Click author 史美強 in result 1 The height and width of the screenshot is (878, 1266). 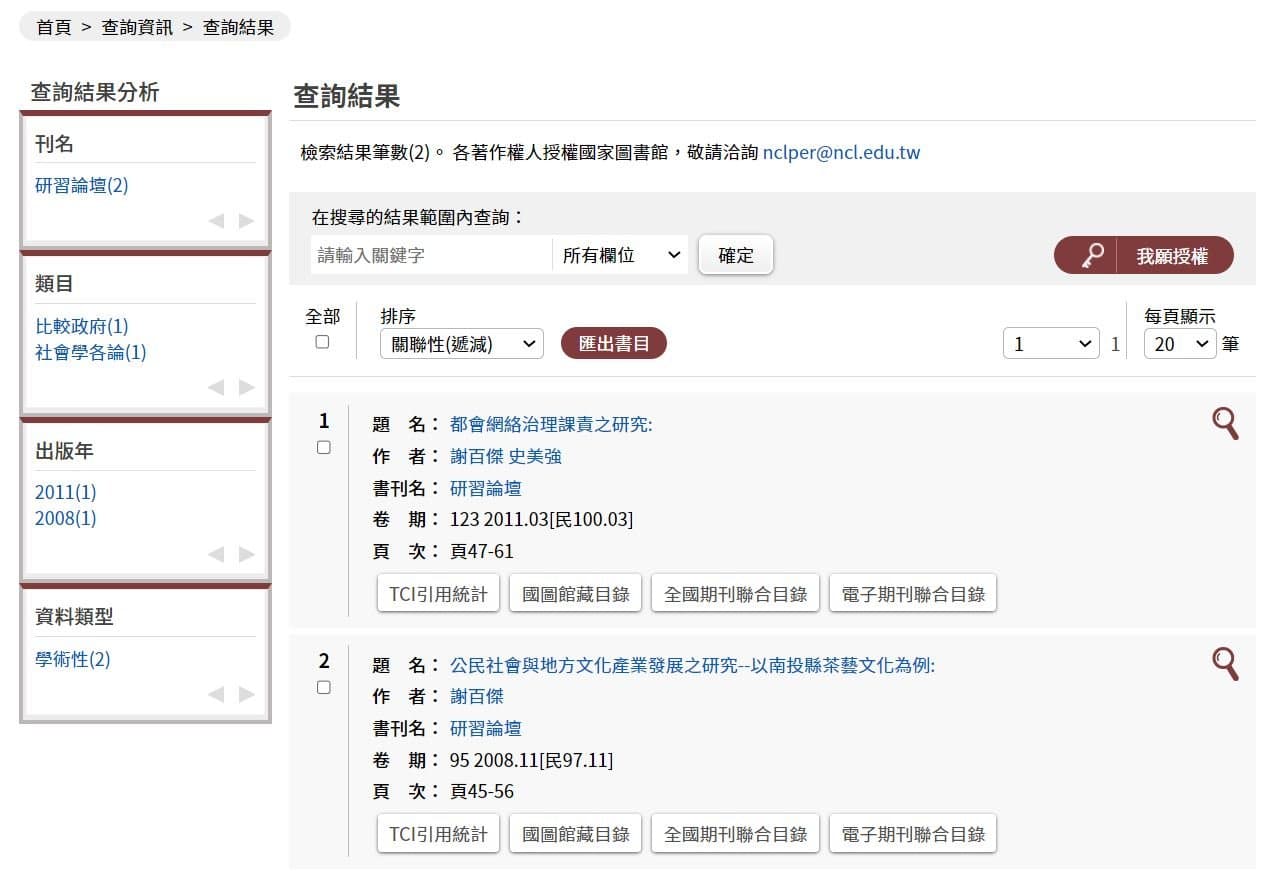click(535, 456)
